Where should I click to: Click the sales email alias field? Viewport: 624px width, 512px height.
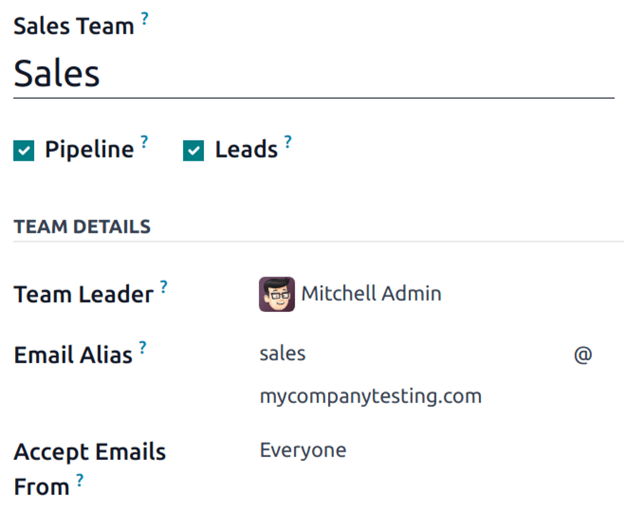click(400, 354)
